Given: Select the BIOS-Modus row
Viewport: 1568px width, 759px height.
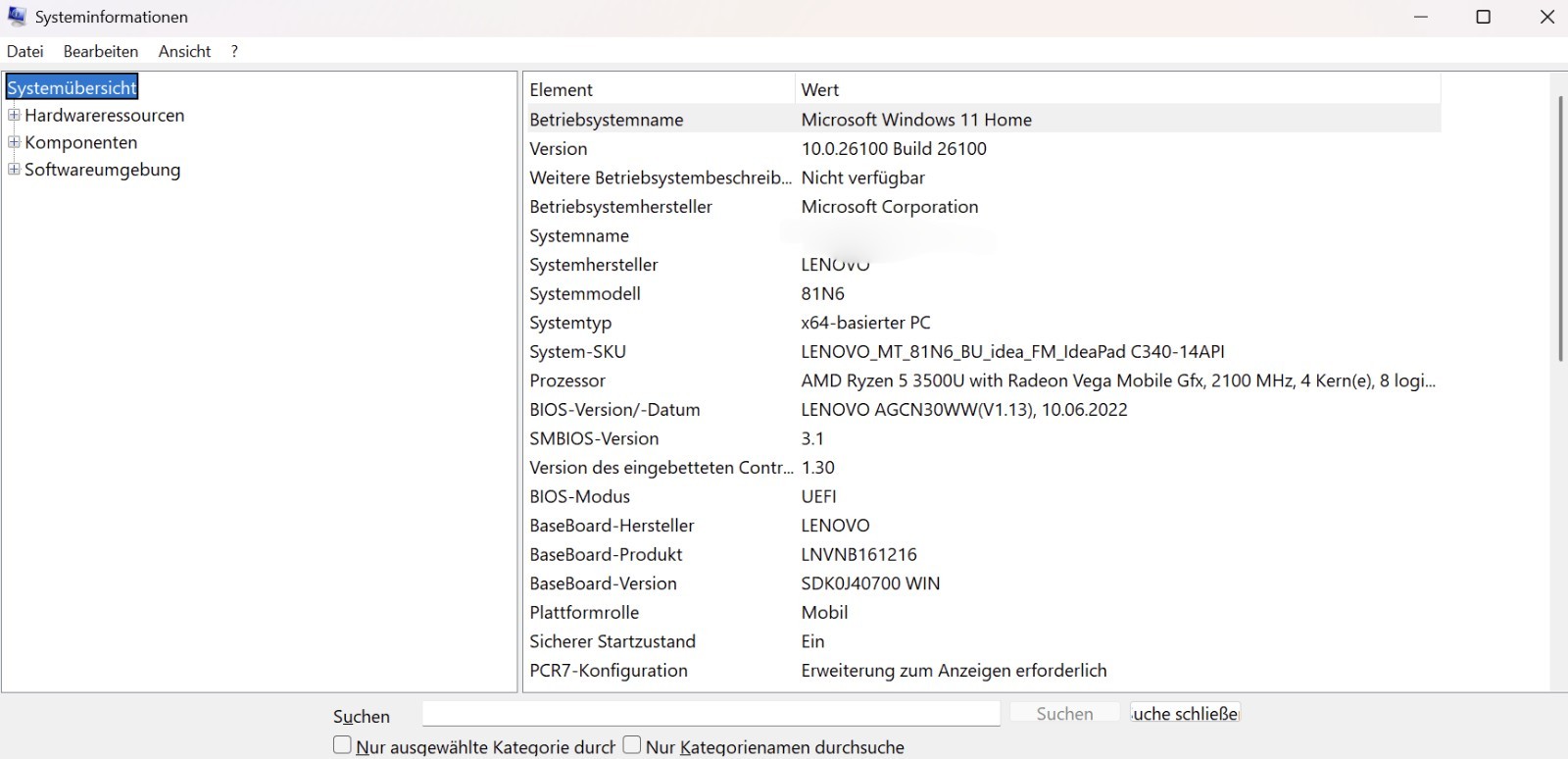Looking at the screenshot, I should 982,496.
